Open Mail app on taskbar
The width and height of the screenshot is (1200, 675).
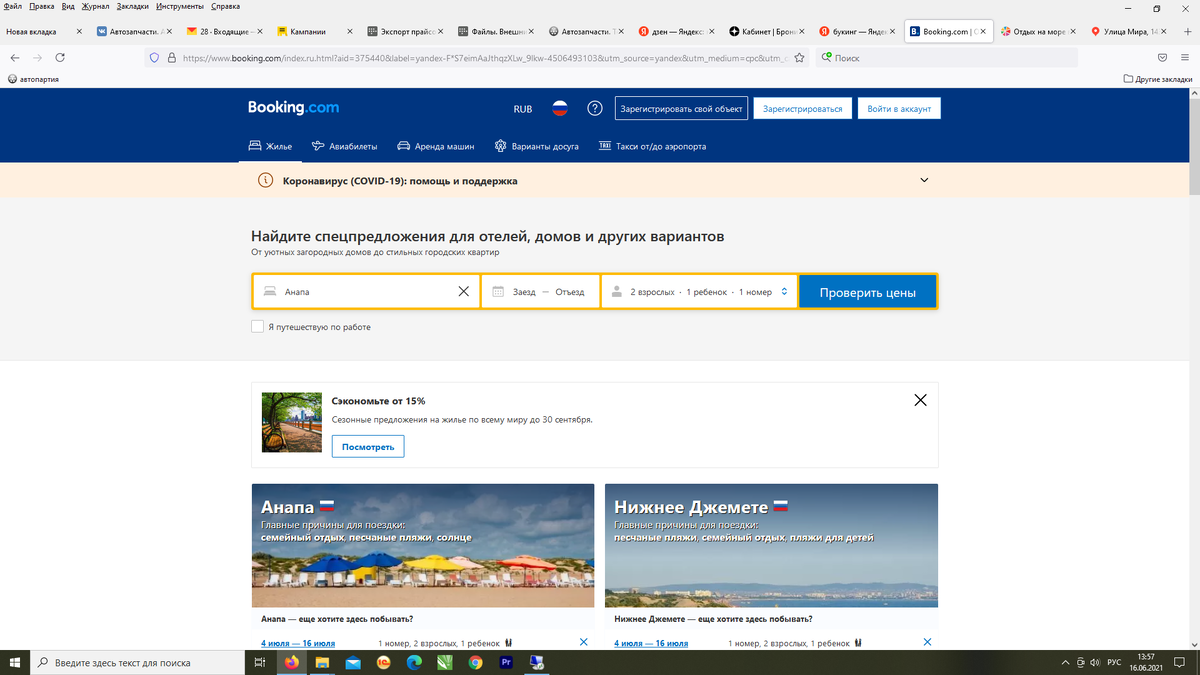coord(353,662)
